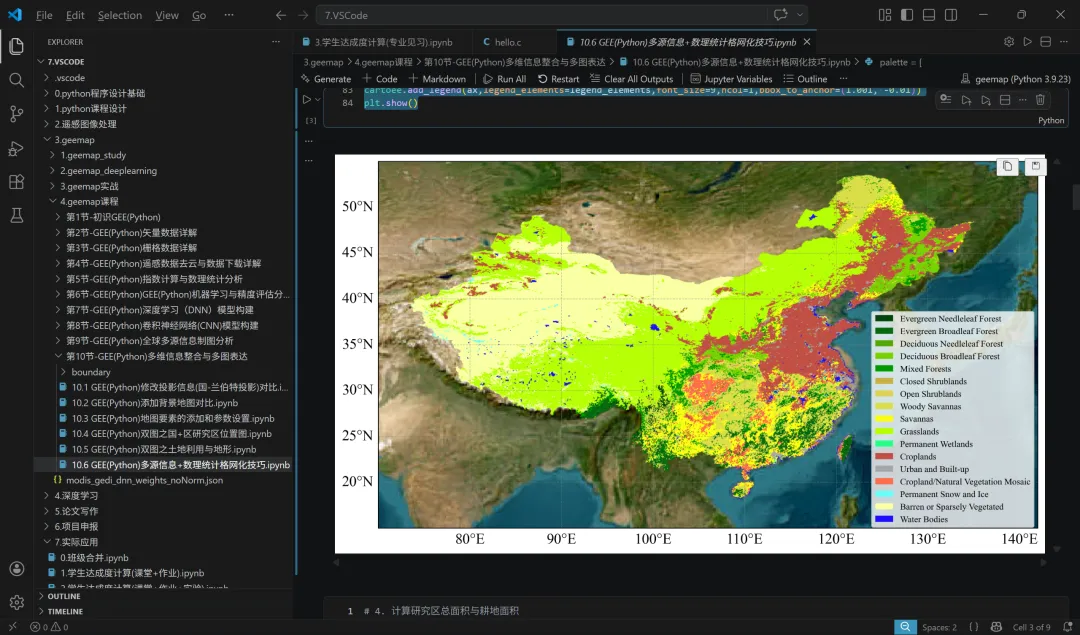The height and width of the screenshot is (635, 1080).
Task: Expand the boundary folder
Action: [63, 371]
